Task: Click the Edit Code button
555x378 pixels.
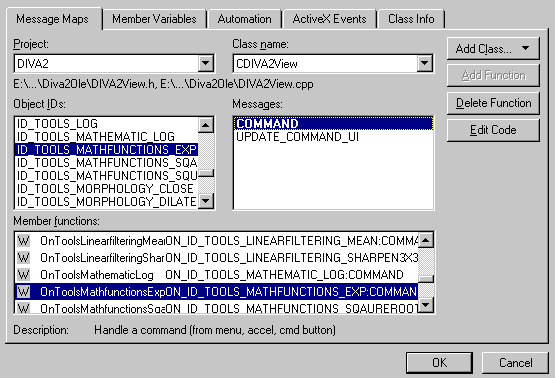Action: (493, 130)
